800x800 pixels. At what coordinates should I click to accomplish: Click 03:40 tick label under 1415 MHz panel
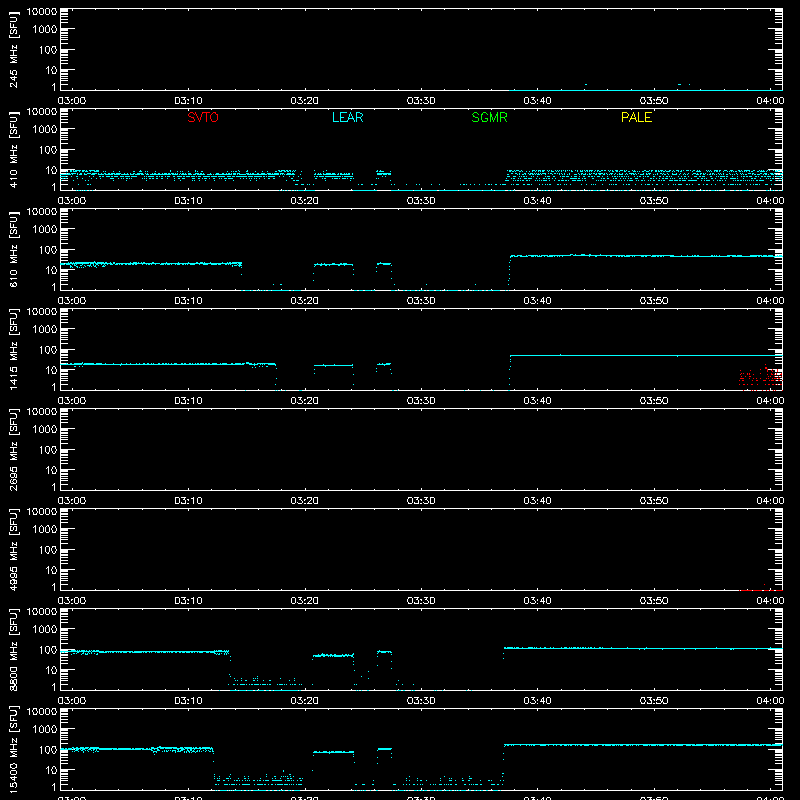tap(537, 401)
